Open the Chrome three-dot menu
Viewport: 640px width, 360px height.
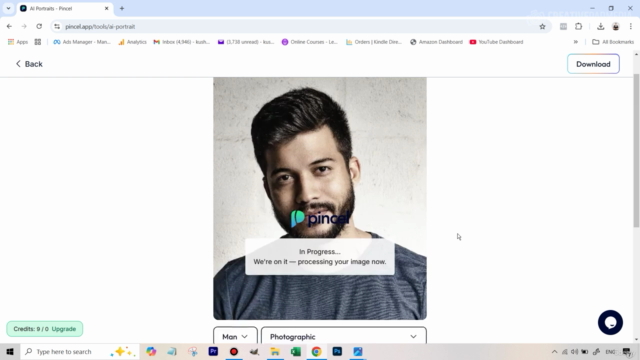[631, 27]
